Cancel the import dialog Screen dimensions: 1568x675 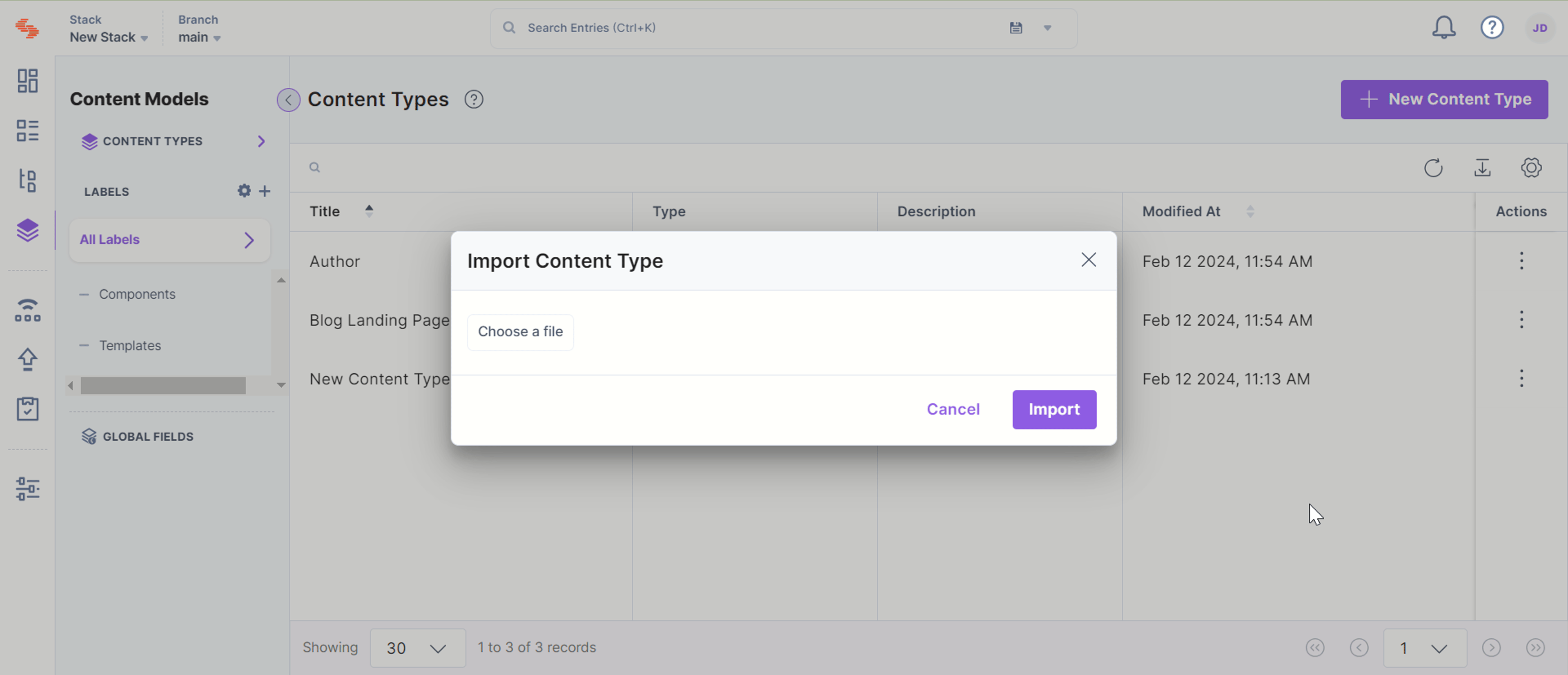953,409
